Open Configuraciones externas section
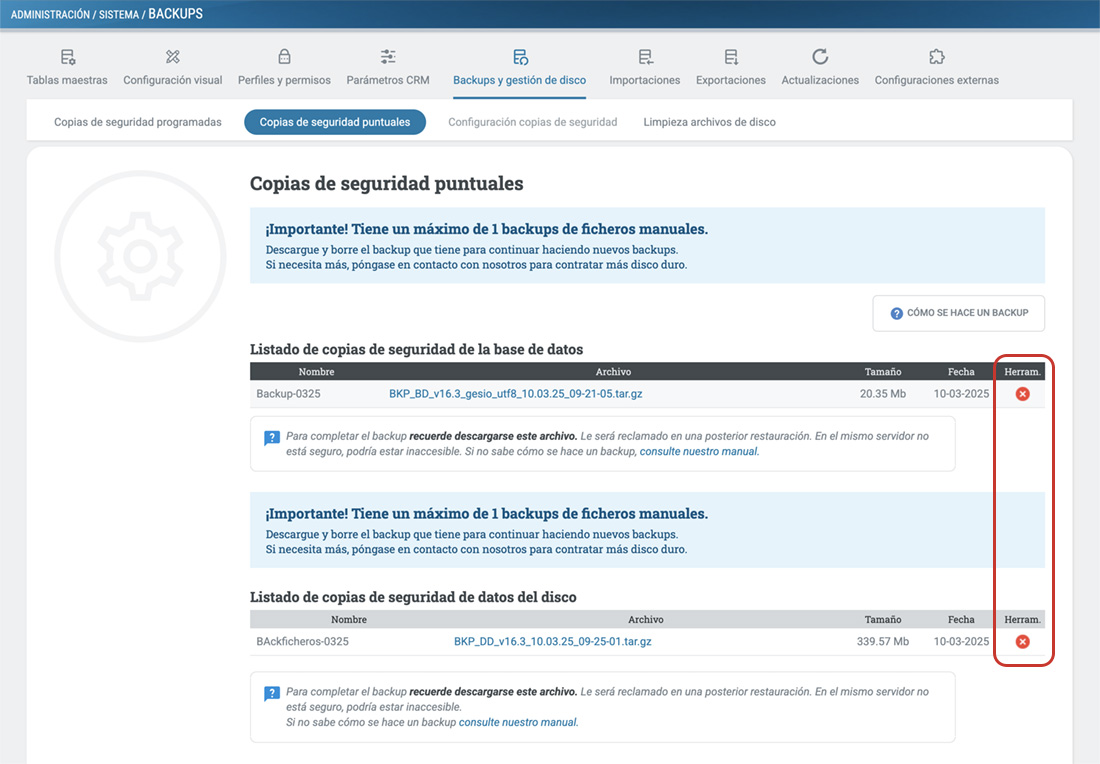Viewport: 1100px width, 764px height. tap(937, 80)
